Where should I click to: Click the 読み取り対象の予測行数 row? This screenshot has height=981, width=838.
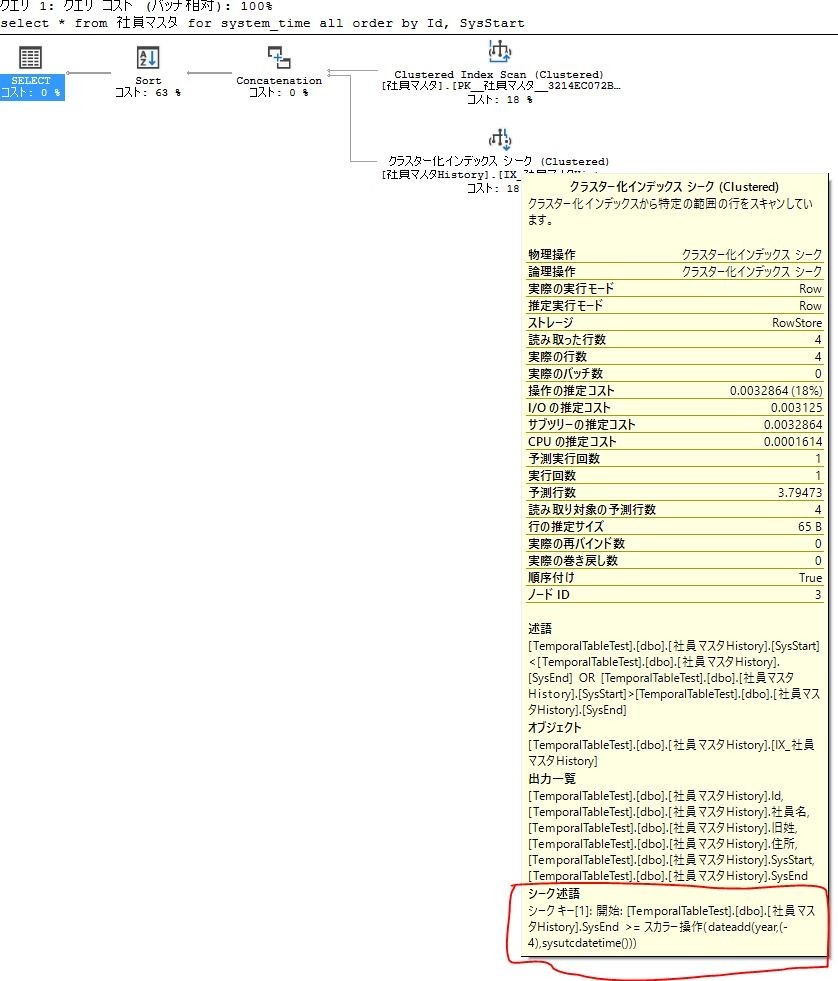click(675, 509)
